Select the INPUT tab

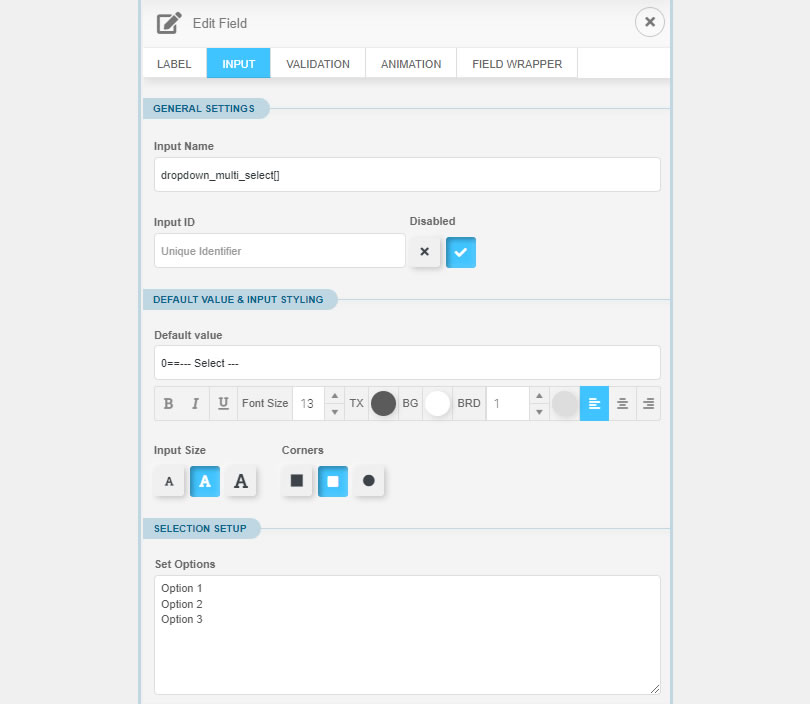click(238, 64)
